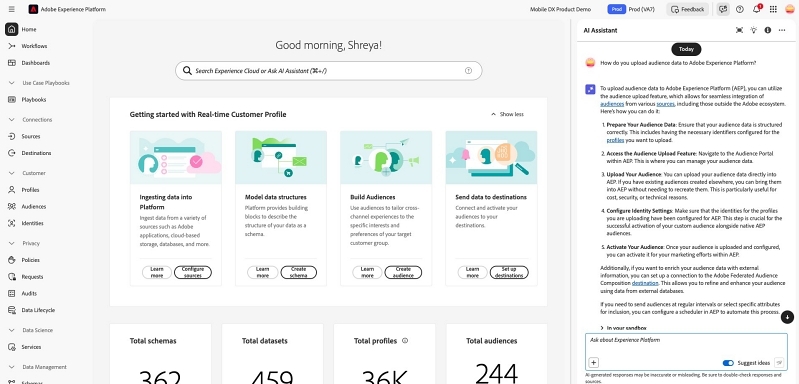Click Learn more on Send data card

[472, 272]
